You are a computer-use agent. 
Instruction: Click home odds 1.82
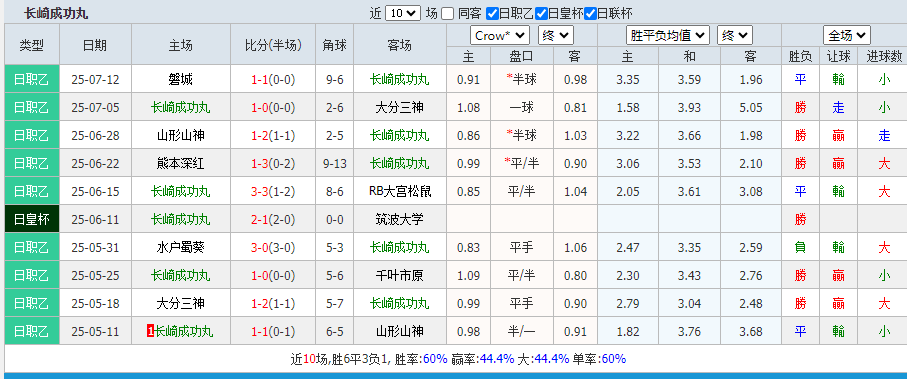click(628, 332)
